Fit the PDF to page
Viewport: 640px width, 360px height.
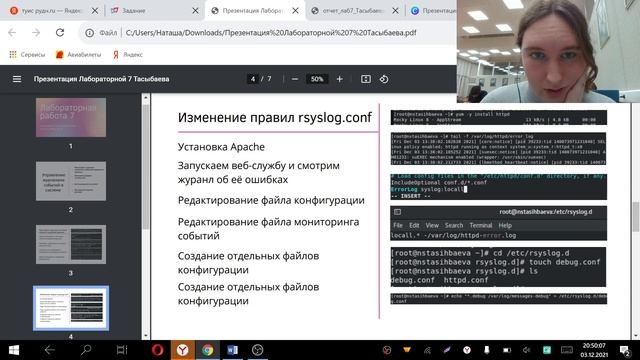pos(366,79)
